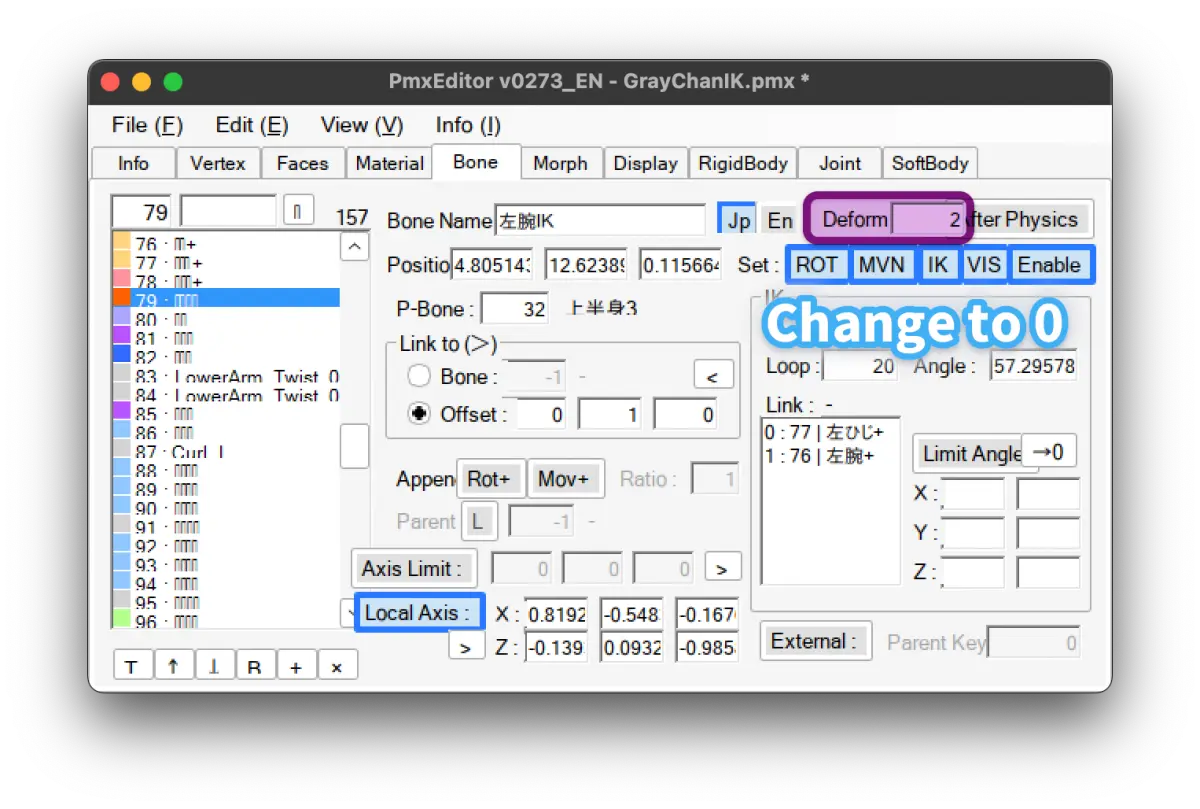The height and width of the screenshot is (809, 1200).
Task: Click the Bone Name text field
Action: 600,220
